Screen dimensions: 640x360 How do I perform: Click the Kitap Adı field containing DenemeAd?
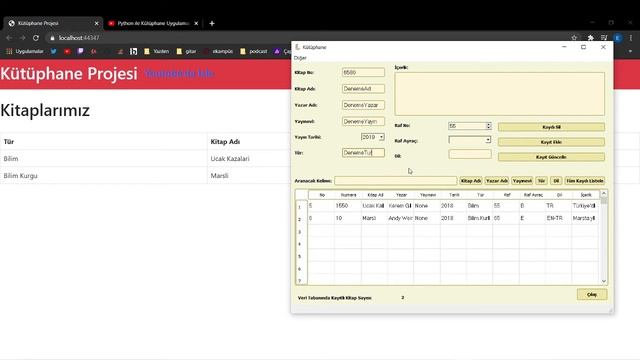(363, 89)
